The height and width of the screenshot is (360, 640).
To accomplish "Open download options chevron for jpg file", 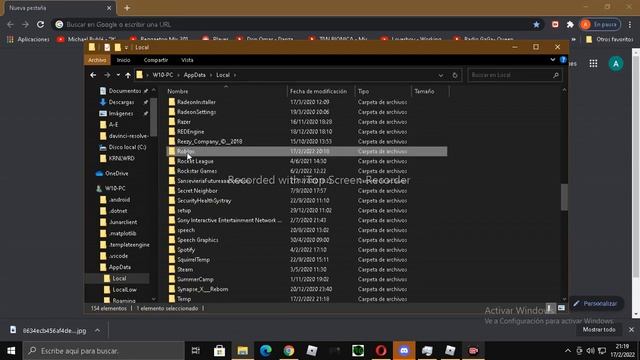I will click(x=98, y=330).
